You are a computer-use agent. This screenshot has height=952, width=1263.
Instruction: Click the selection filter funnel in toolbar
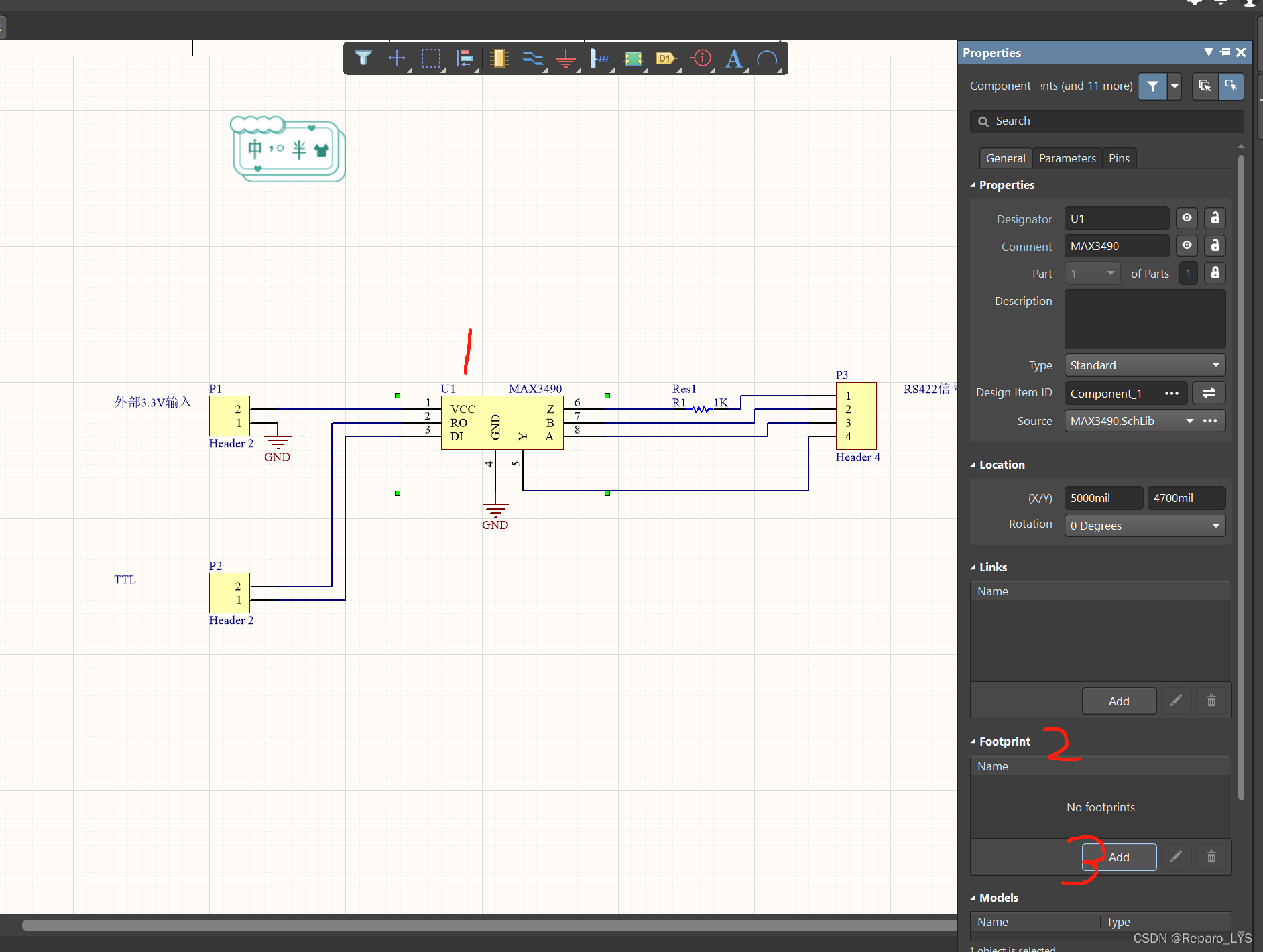coord(363,58)
